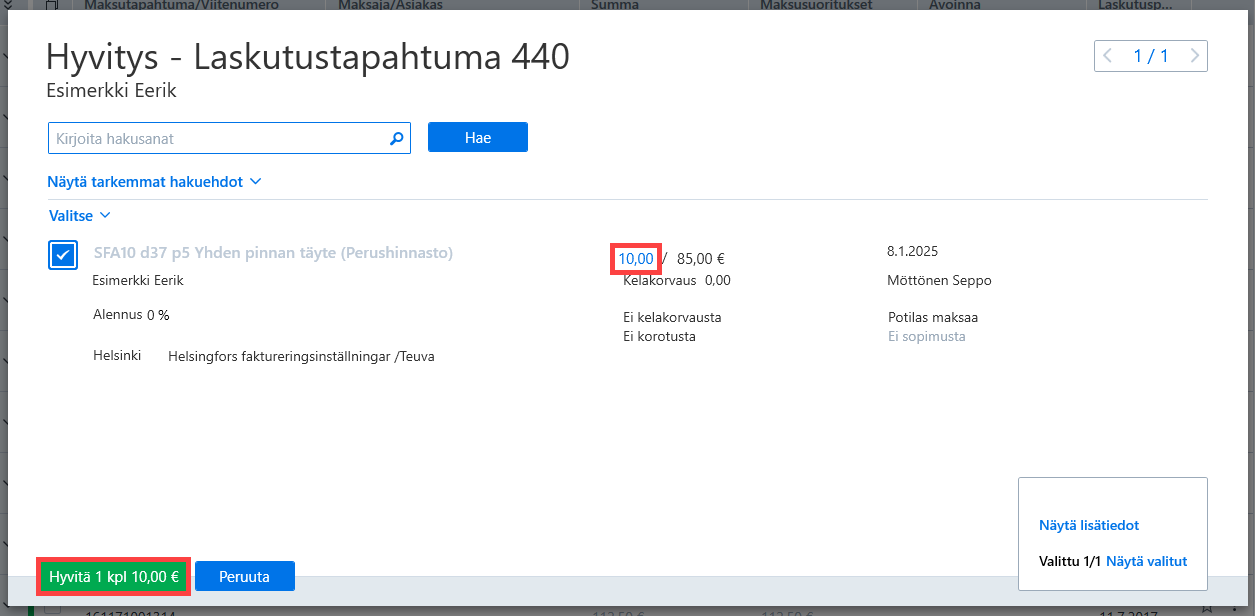
Task: Go to next page with right arrow
Action: coord(1194,56)
